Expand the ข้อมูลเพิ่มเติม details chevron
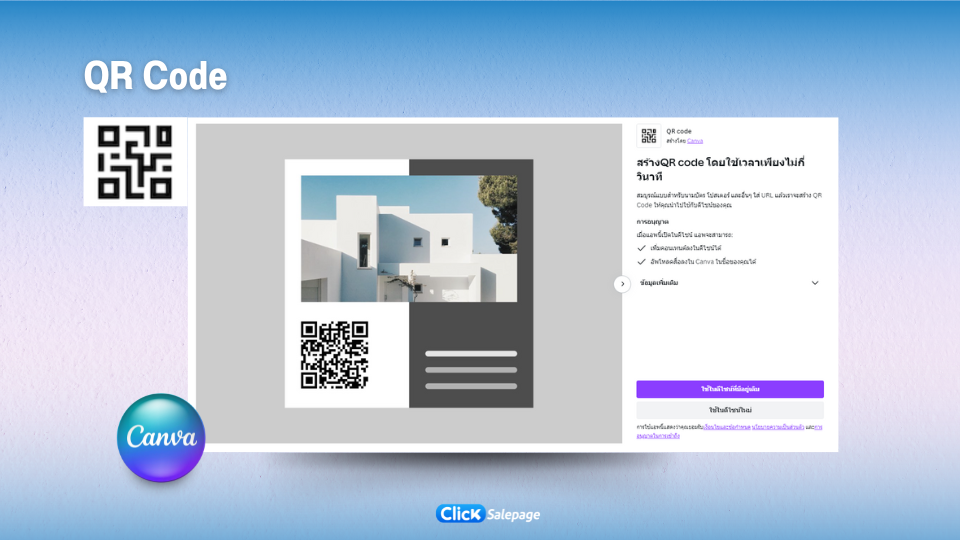 click(x=815, y=283)
